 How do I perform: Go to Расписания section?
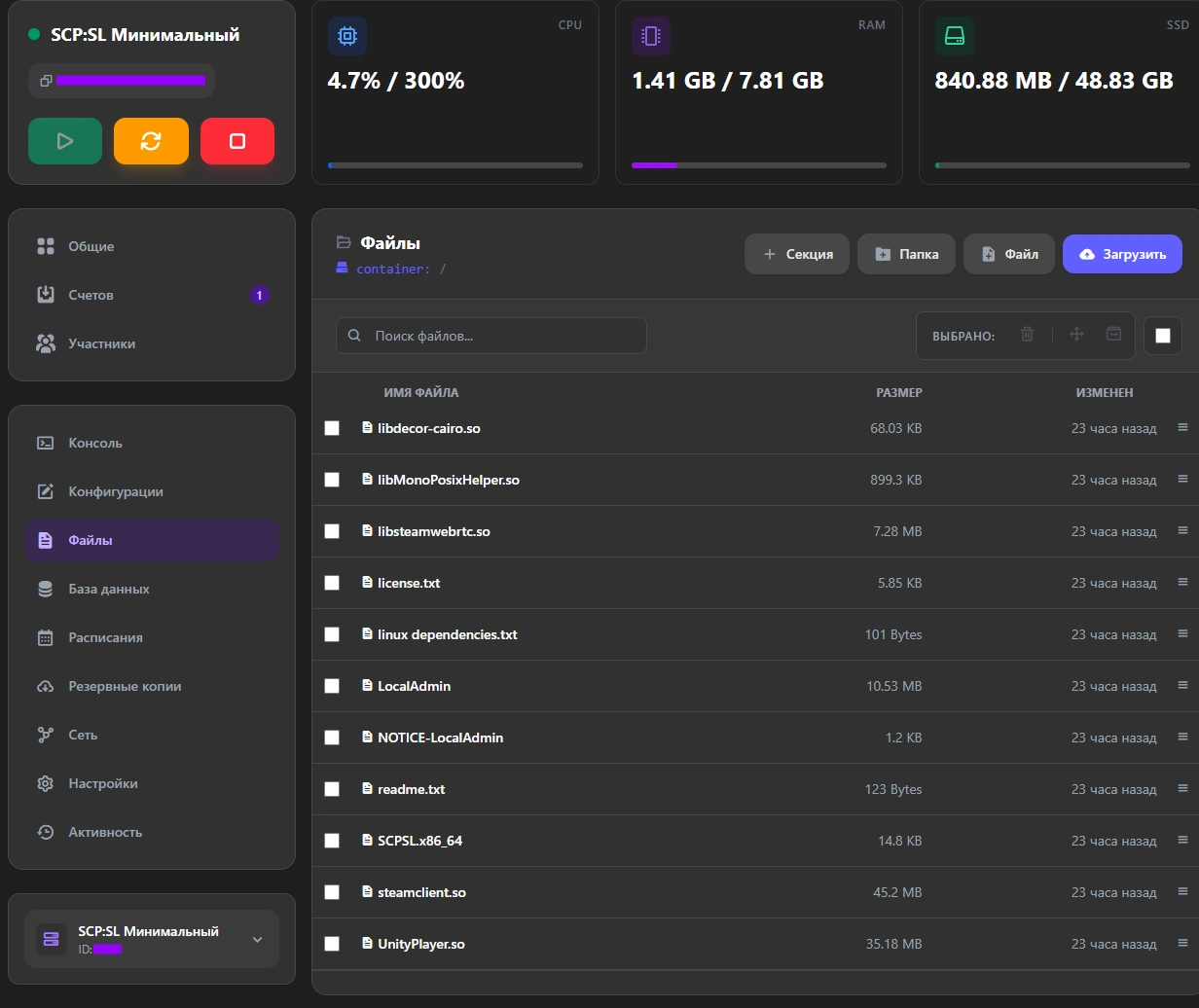point(152,637)
